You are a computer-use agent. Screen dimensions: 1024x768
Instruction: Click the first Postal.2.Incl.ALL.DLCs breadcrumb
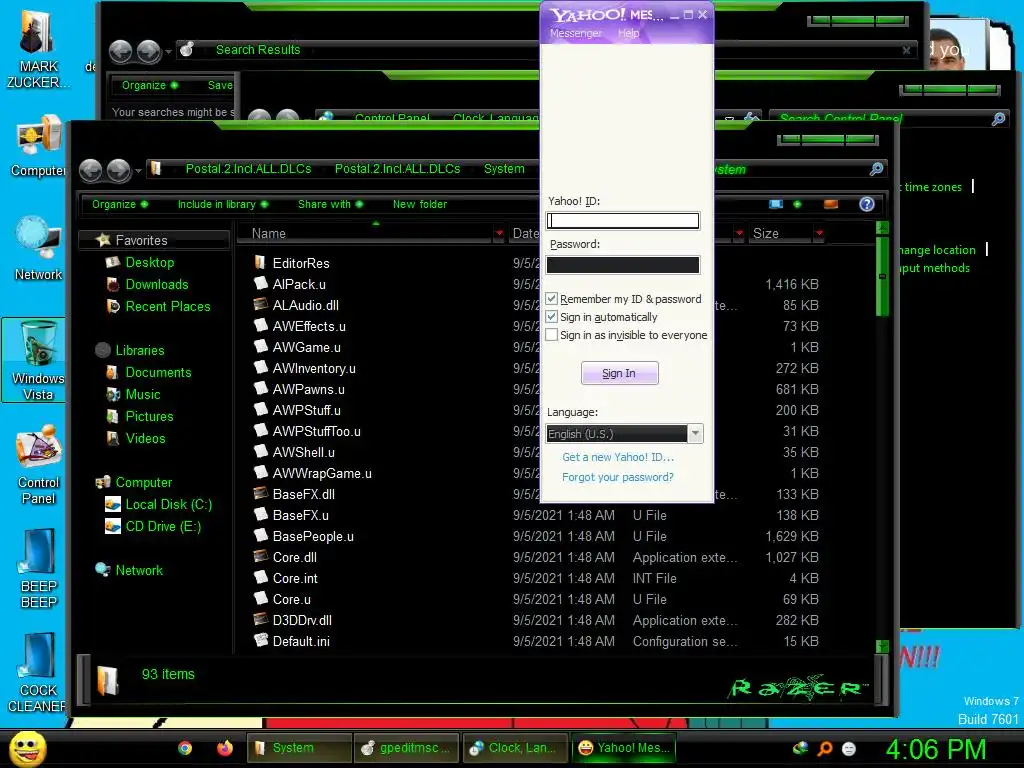tap(248, 169)
